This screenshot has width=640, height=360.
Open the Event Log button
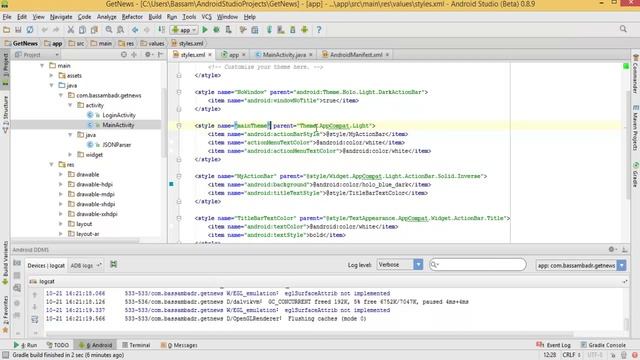click(x=553, y=345)
